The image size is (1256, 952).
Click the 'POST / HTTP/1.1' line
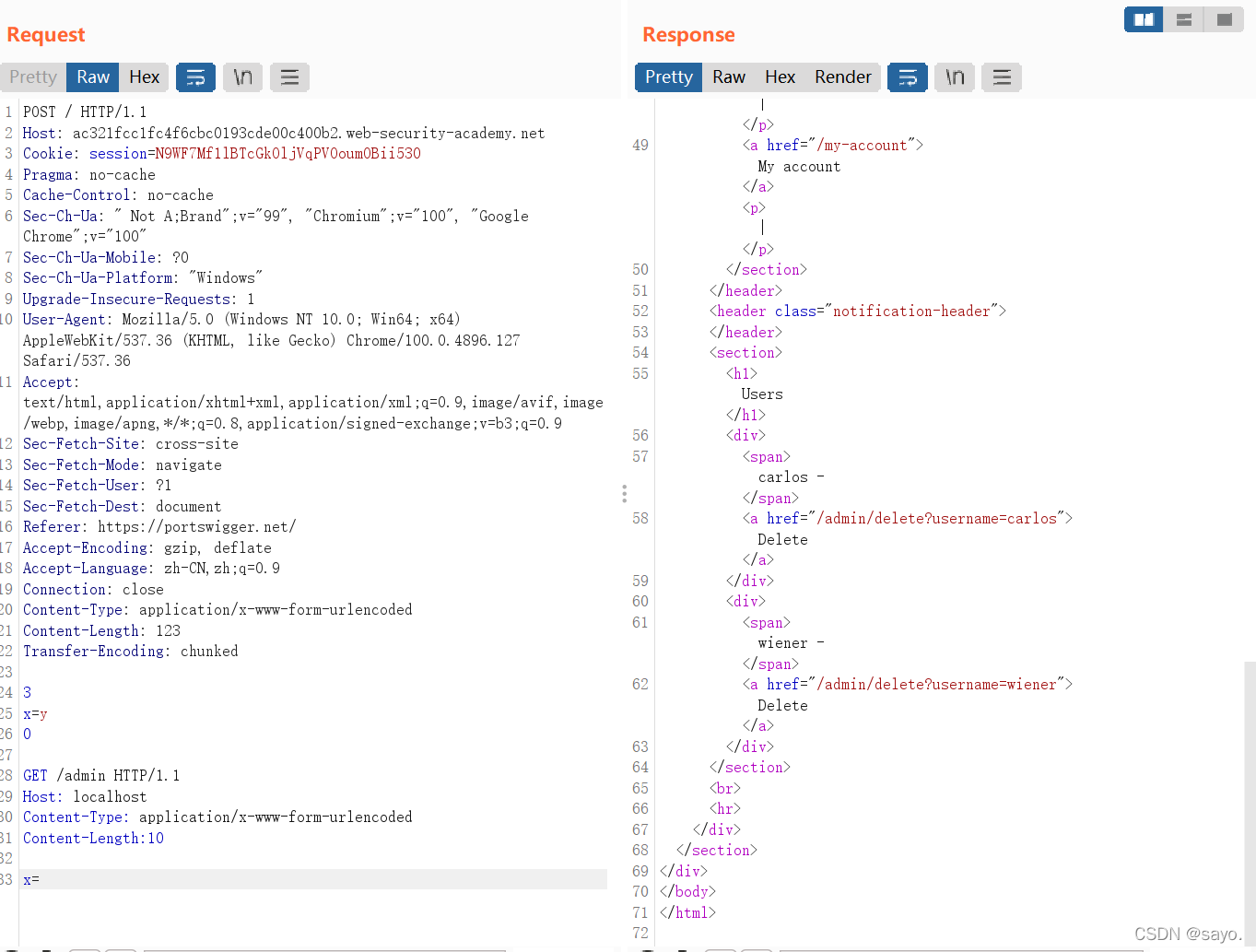click(x=85, y=112)
